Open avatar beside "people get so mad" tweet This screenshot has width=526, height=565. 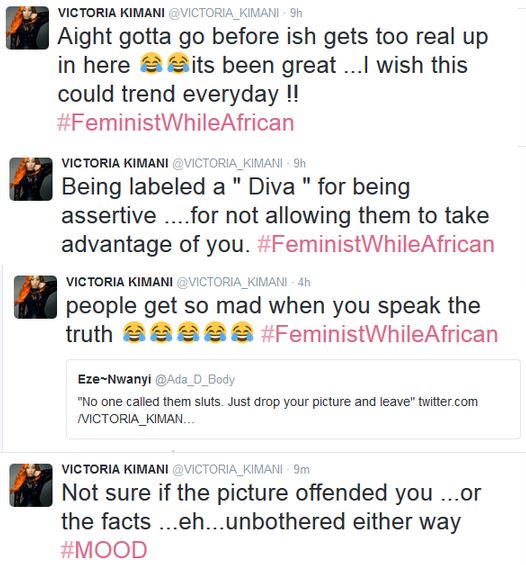pyautogui.click(x=35, y=297)
